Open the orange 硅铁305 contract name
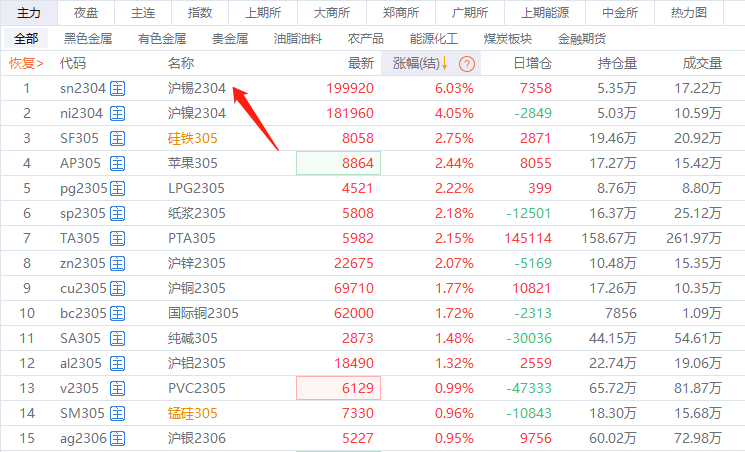 click(x=192, y=138)
